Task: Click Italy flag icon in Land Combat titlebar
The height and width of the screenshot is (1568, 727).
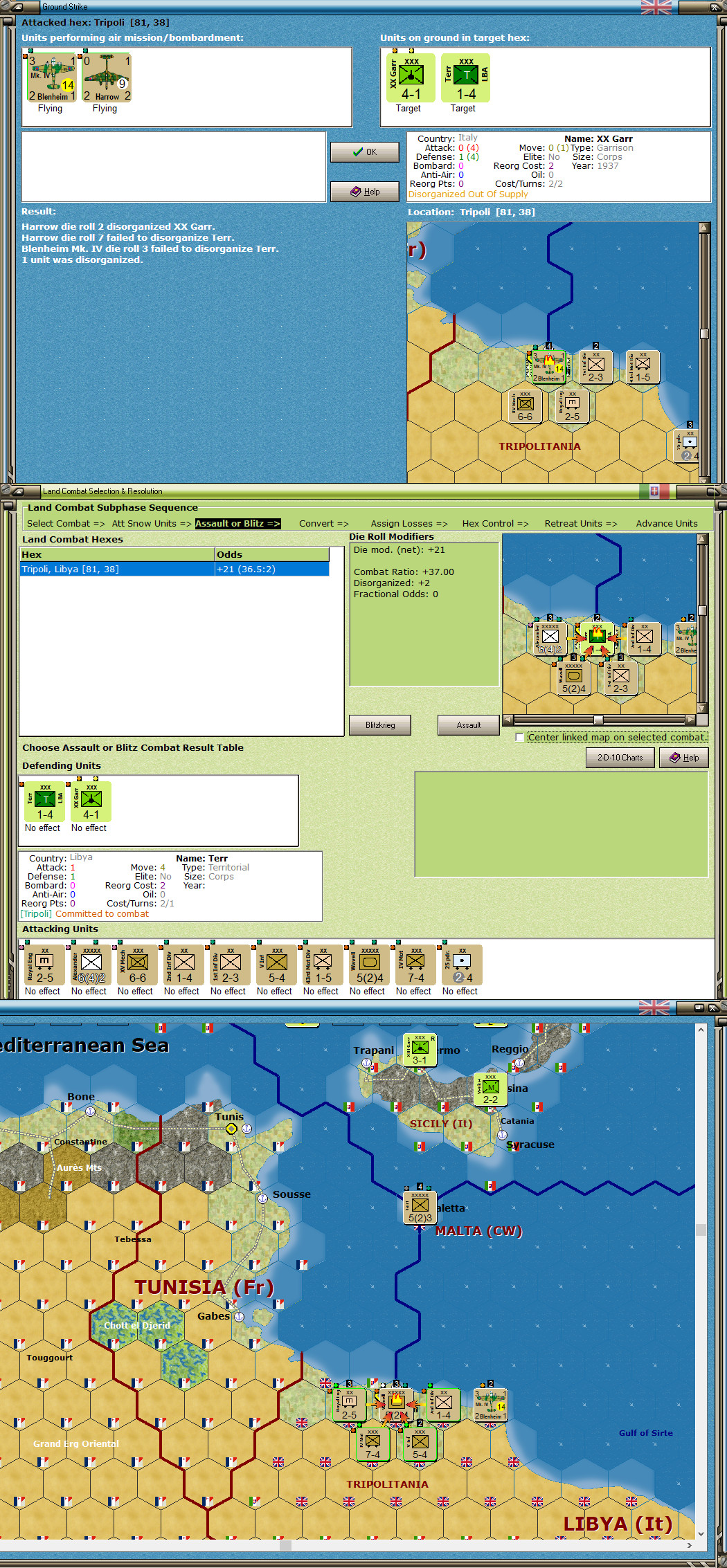Action: click(x=654, y=491)
